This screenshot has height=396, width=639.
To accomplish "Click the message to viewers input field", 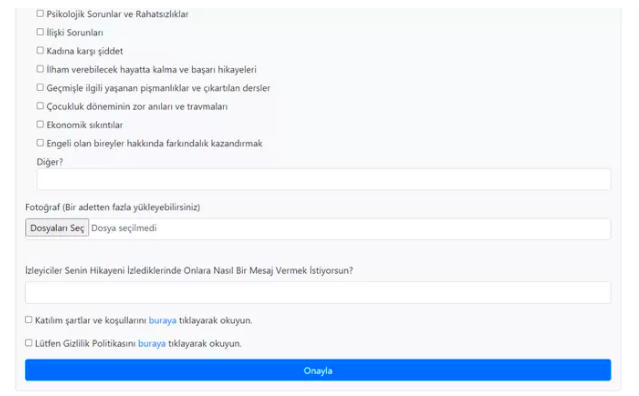I will (x=318, y=293).
